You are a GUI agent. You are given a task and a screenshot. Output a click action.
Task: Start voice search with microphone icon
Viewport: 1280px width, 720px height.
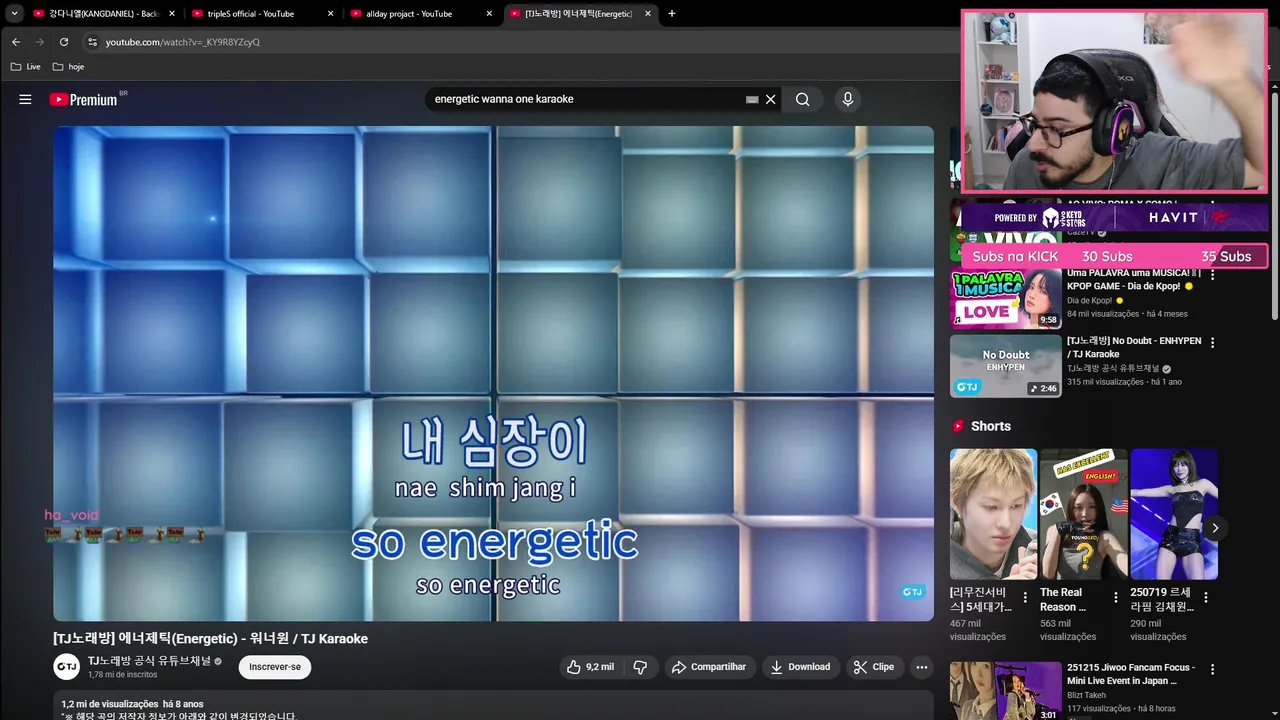(848, 99)
